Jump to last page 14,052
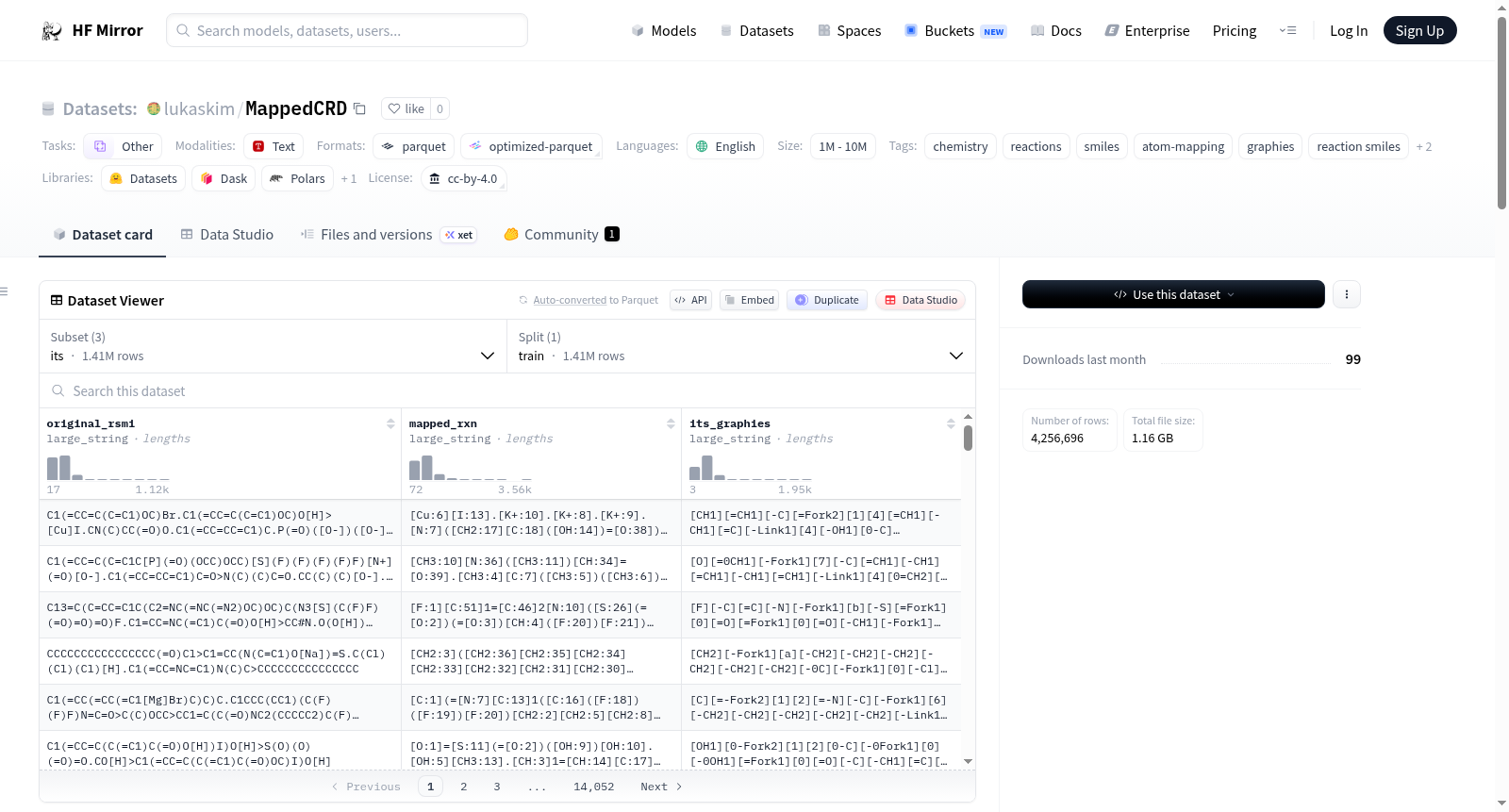The width and height of the screenshot is (1509, 812). [x=593, y=787]
